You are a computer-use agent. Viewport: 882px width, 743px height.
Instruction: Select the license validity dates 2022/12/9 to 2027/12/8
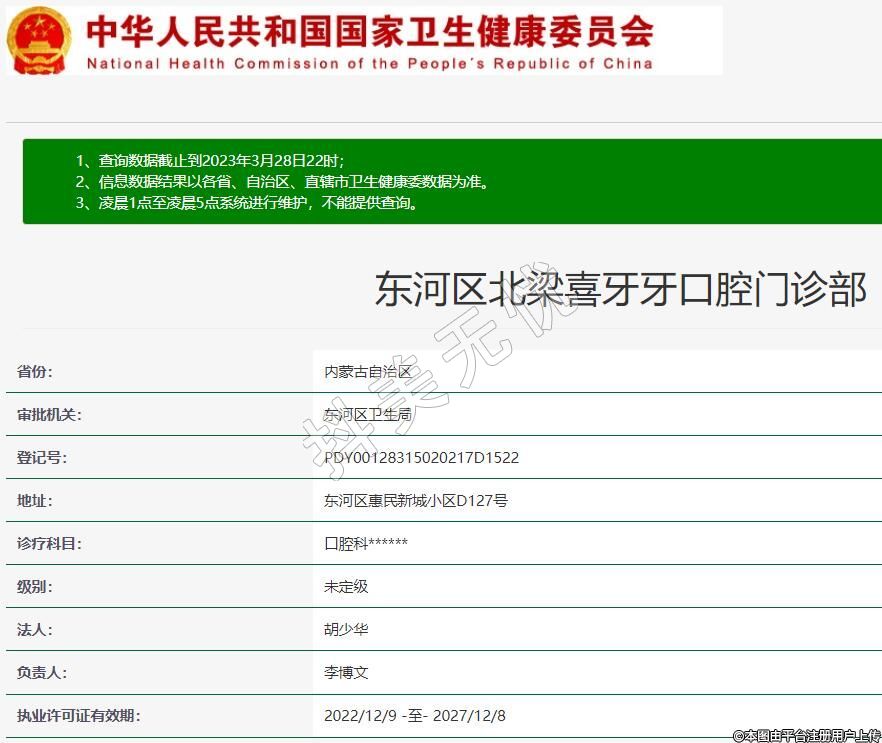(414, 716)
